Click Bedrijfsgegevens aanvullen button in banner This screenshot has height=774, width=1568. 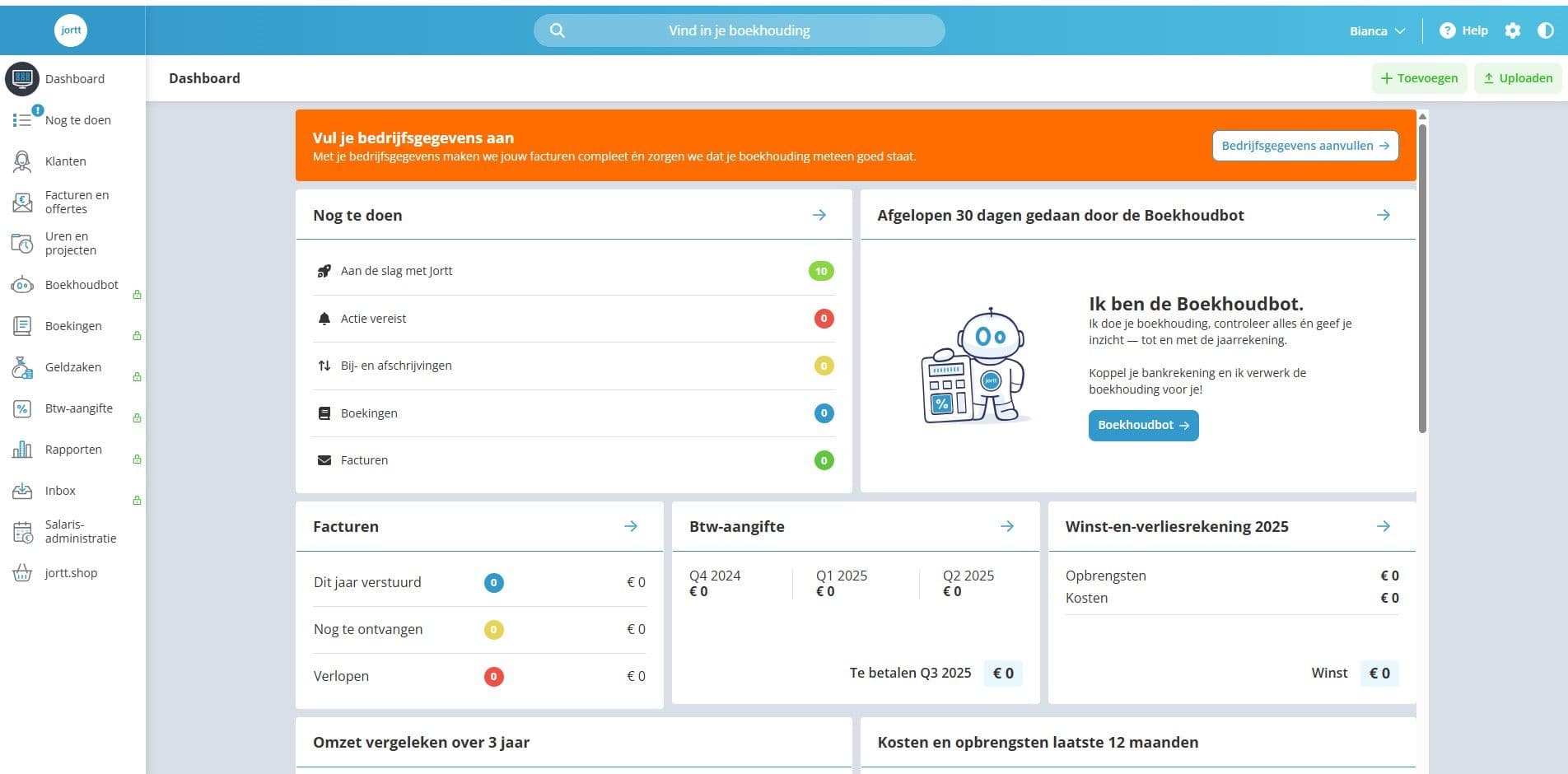coord(1304,146)
